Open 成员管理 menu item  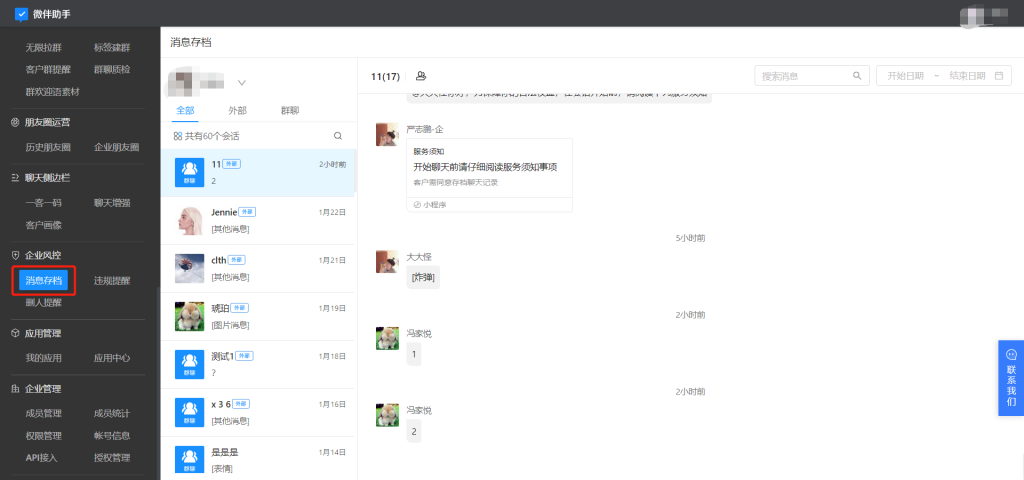[44, 413]
